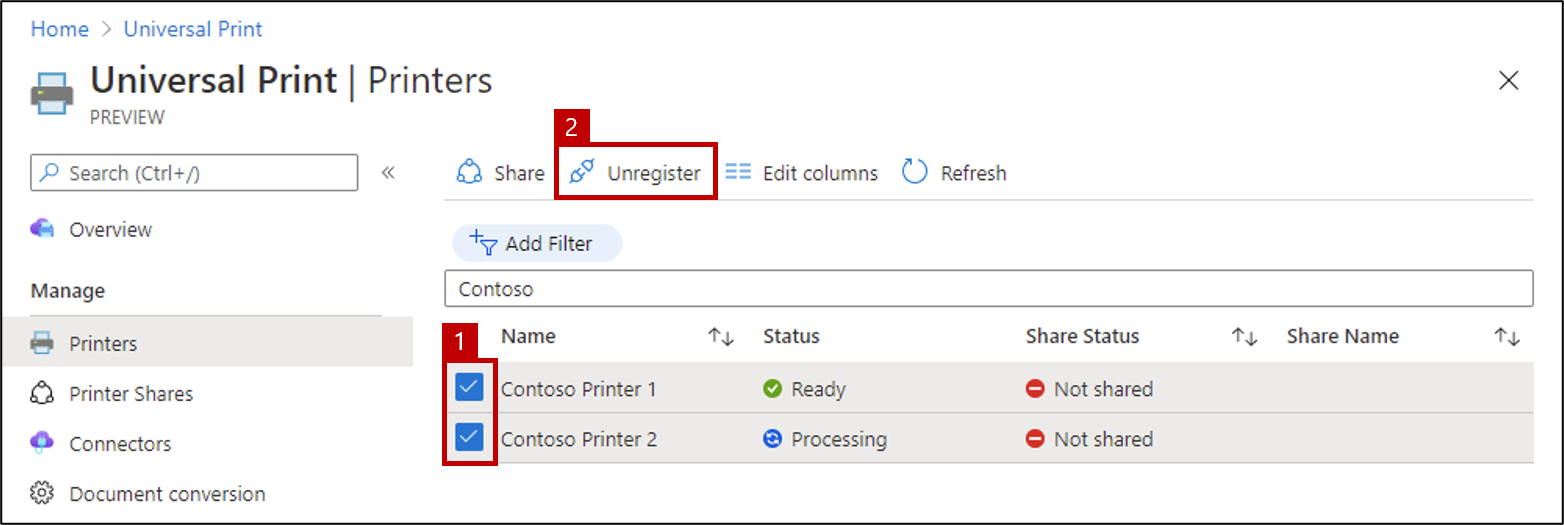Image resolution: width=1564 pixels, height=525 pixels.
Task: Click the Unregister plug icon
Action: pyautogui.click(x=581, y=173)
